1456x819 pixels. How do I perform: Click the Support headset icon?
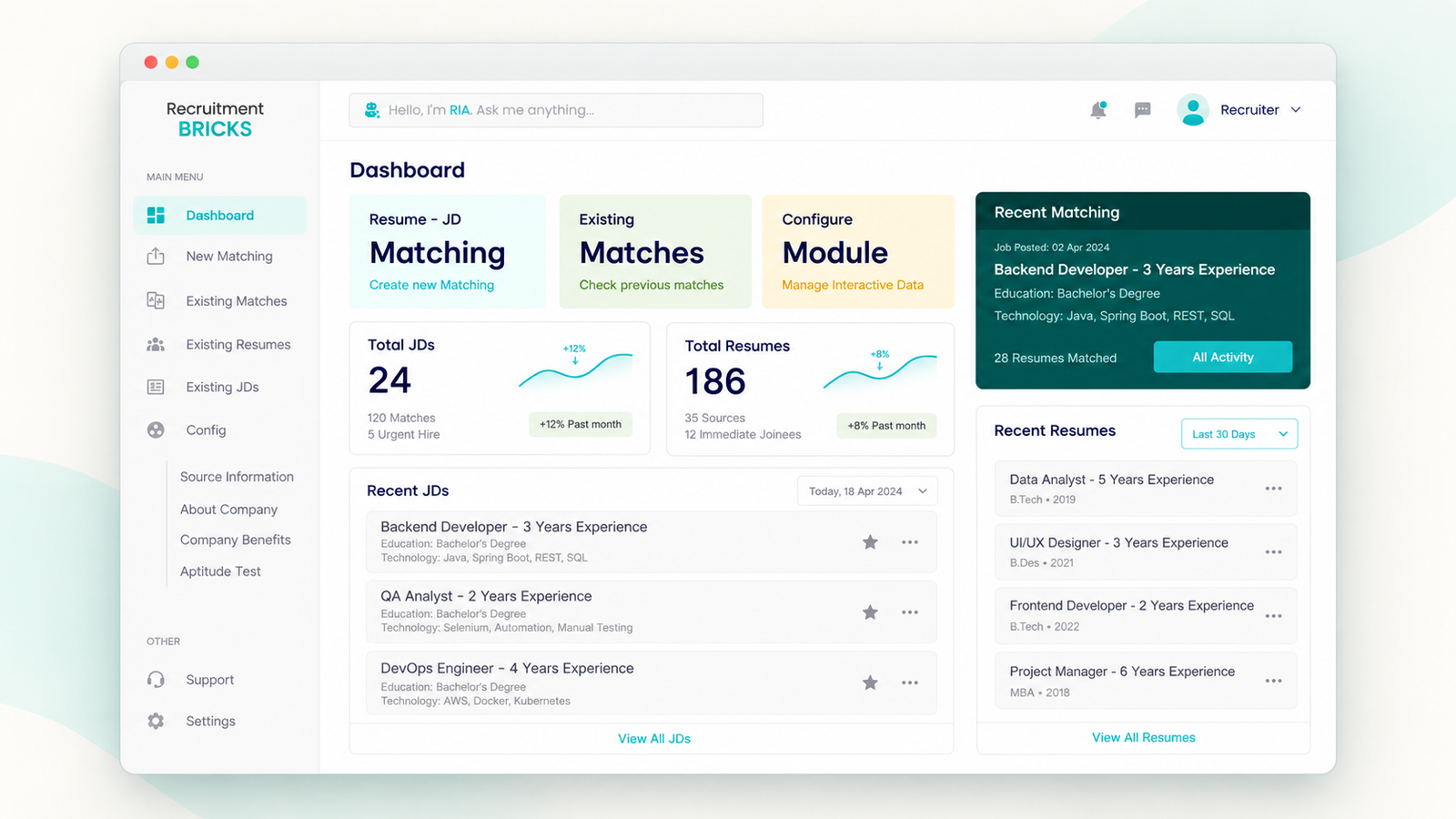[156, 680]
